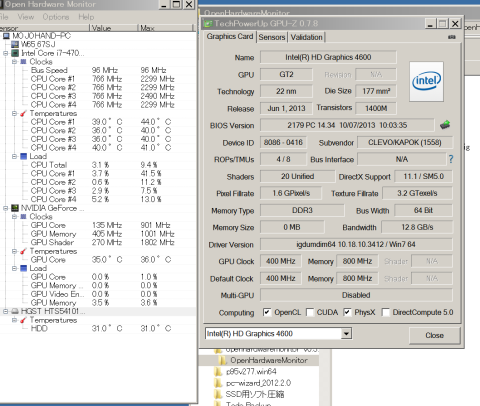The width and height of the screenshot is (480, 406).
Task: Open the Help menu in Open Hardware Monitor
Action: 86,17
